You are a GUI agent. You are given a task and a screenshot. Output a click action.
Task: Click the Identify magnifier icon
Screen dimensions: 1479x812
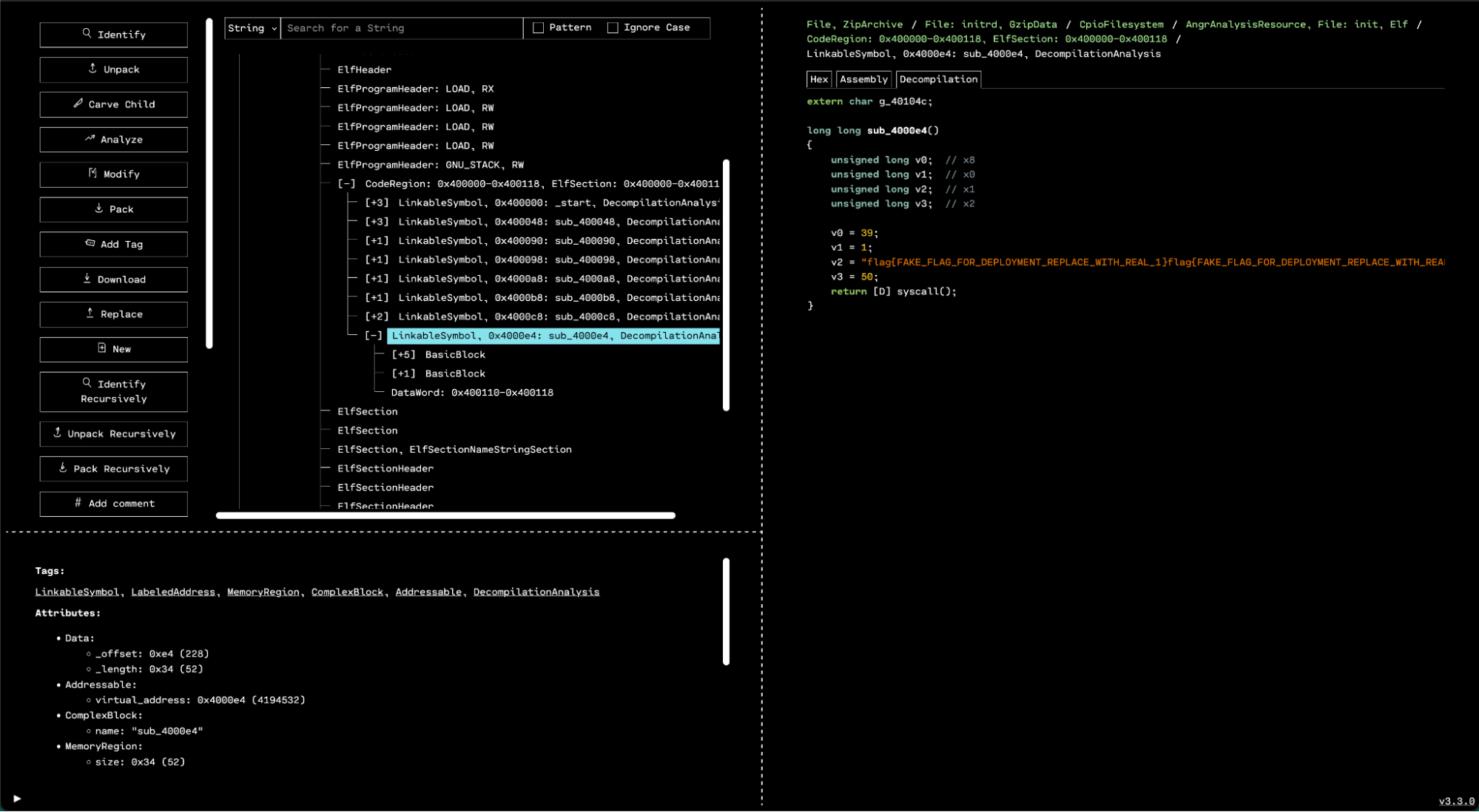[x=87, y=33]
